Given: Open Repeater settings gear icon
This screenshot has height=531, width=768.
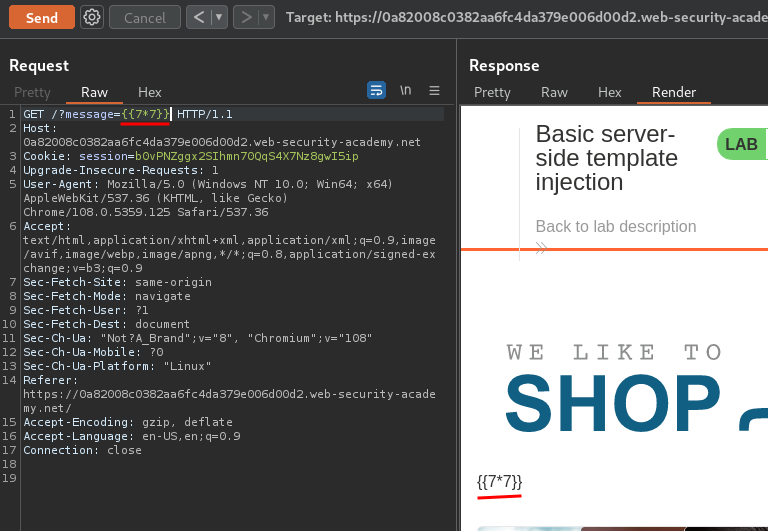Looking at the screenshot, I should coord(92,18).
